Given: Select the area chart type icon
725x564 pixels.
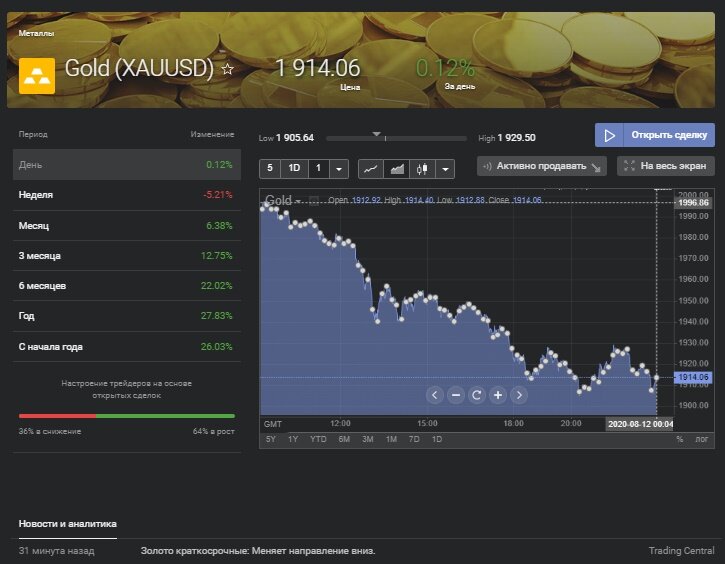Looking at the screenshot, I should 396,168.
